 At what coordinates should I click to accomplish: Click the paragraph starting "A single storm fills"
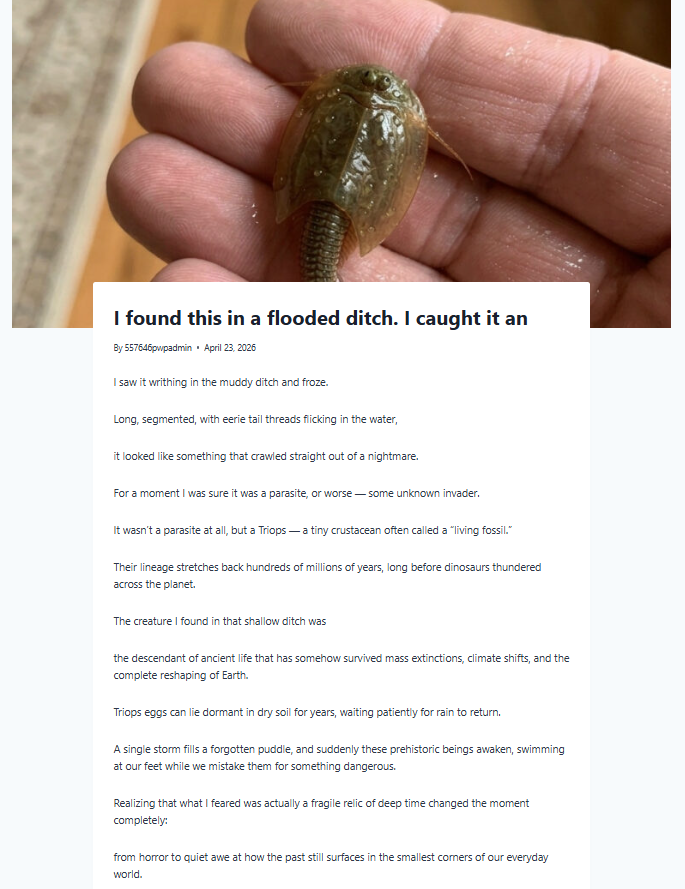[x=339, y=757]
